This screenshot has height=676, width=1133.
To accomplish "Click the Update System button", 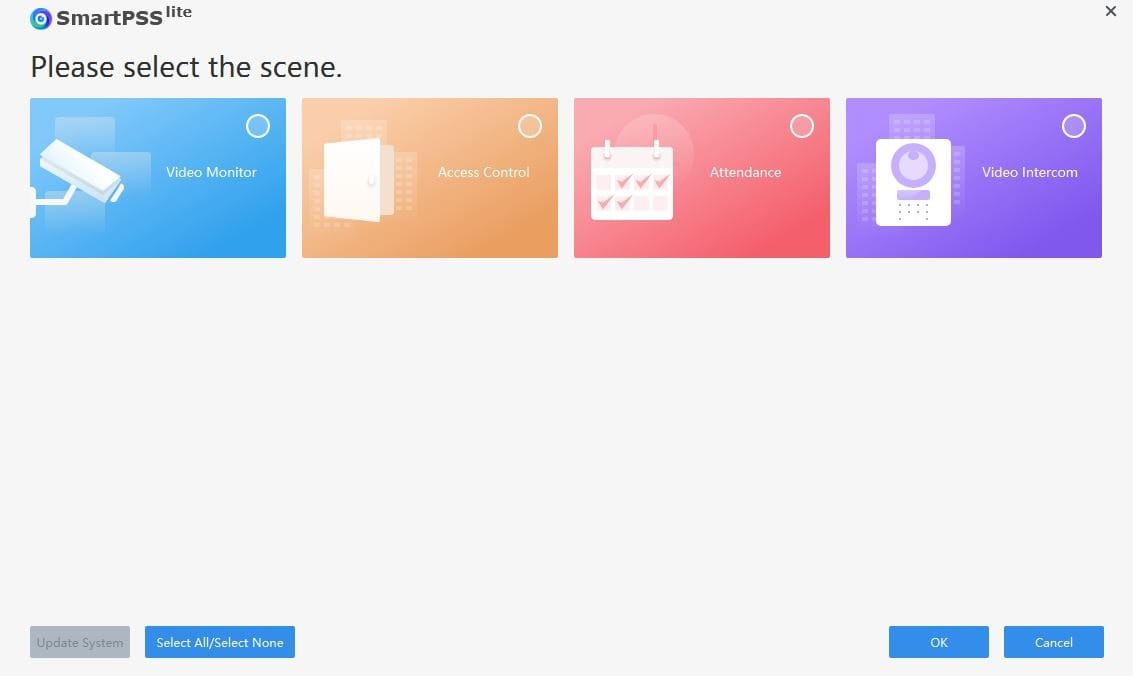I will (x=79, y=642).
